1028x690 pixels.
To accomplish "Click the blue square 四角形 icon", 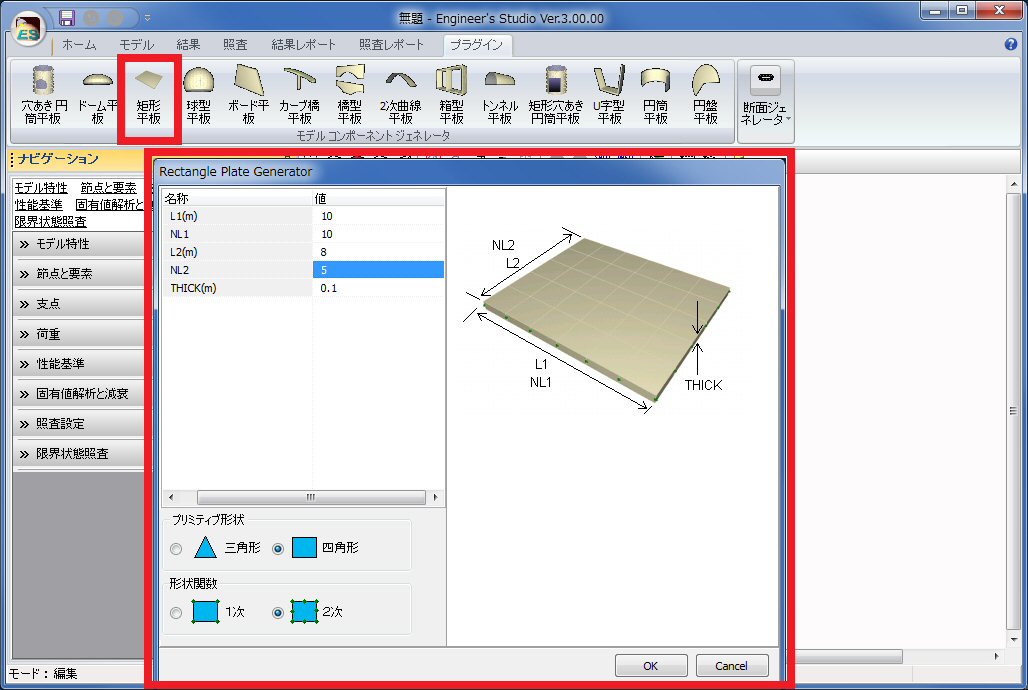I will pos(304,548).
